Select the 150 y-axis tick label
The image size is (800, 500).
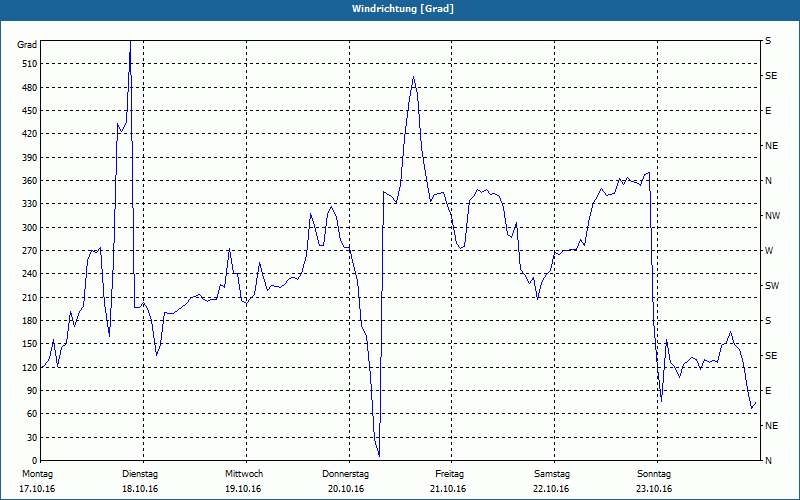coord(30,344)
